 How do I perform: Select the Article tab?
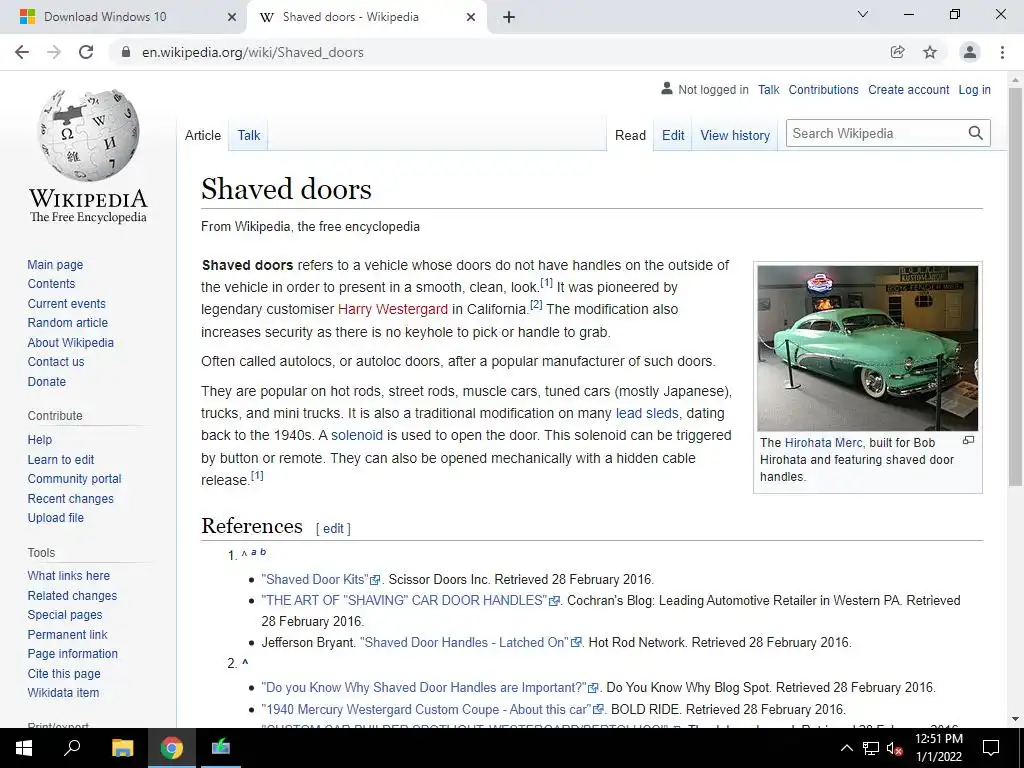pyautogui.click(x=203, y=135)
